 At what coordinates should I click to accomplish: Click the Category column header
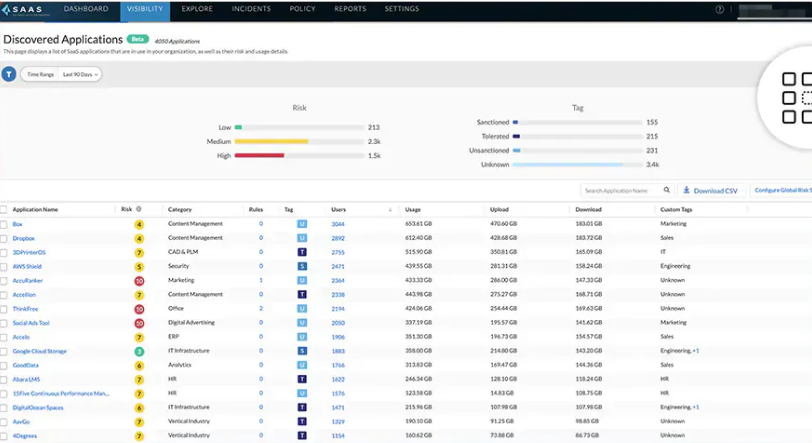tap(180, 210)
